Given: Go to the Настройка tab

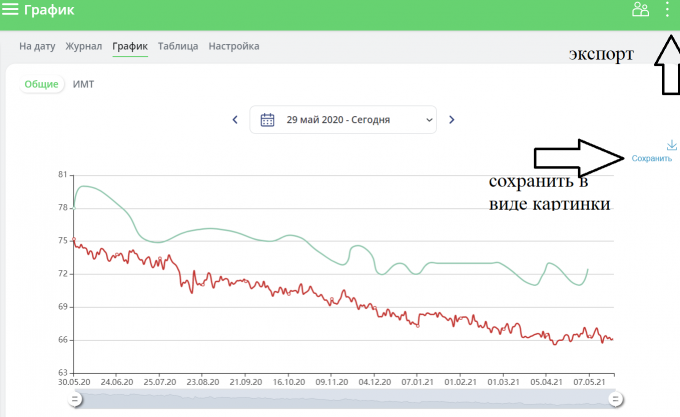Looking at the screenshot, I should [234, 46].
